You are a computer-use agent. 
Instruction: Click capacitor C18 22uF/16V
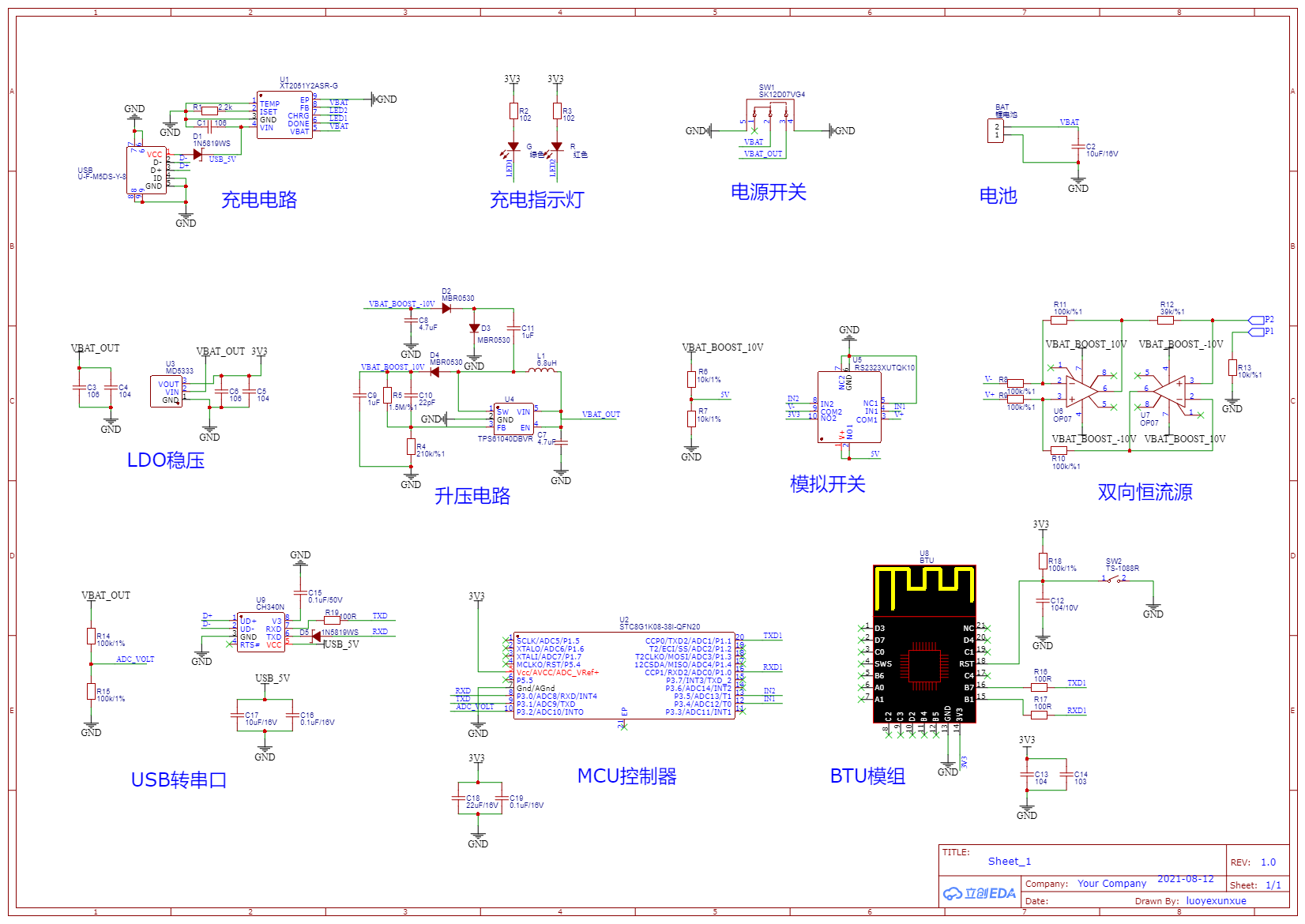coord(458,798)
